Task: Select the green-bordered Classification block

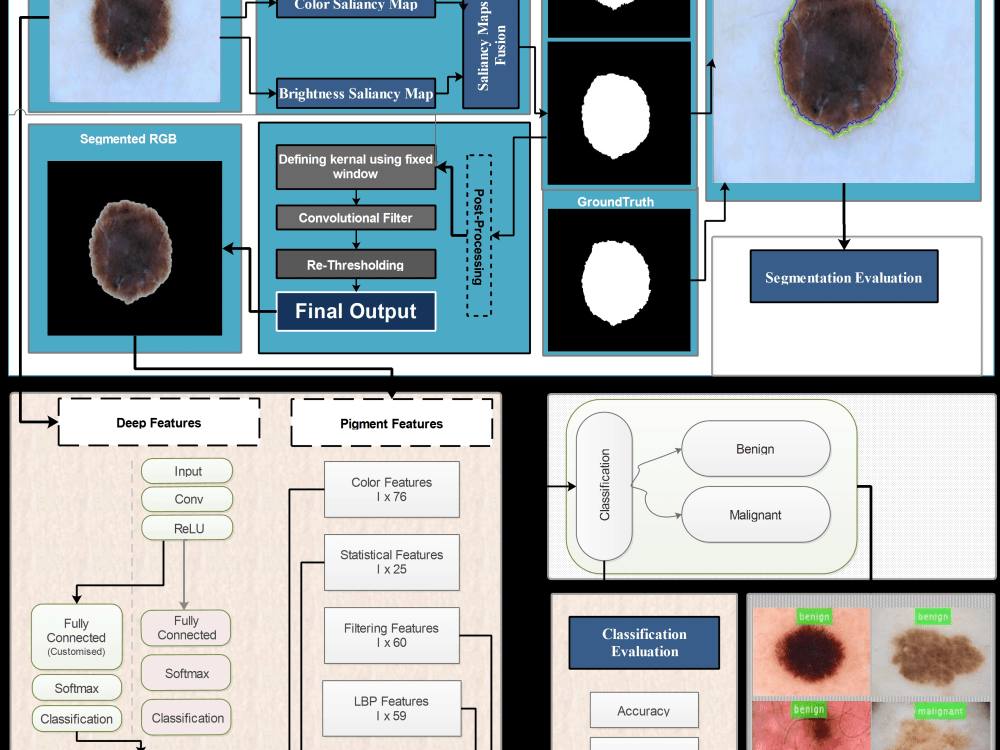Action: click(77, 719)
